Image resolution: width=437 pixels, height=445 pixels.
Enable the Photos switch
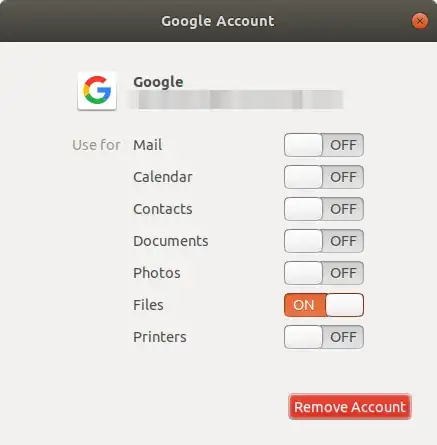(324, 273)
